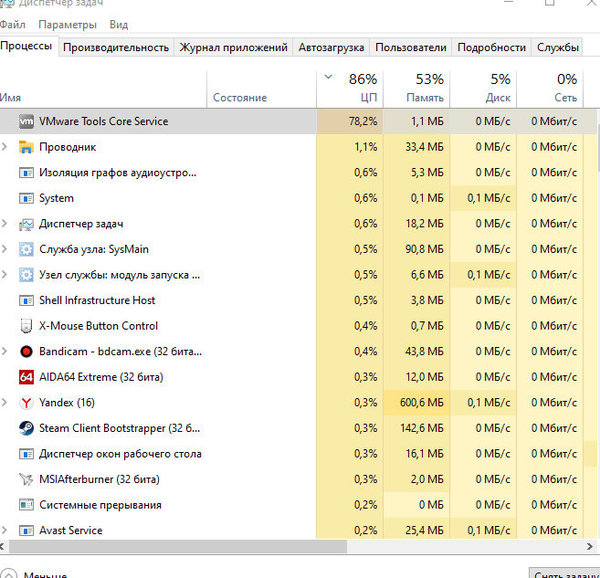This screenshot has width=600, height=578.
Task: Click the horizontal scrollbar right arrow
Action: (x=590, y=547)
